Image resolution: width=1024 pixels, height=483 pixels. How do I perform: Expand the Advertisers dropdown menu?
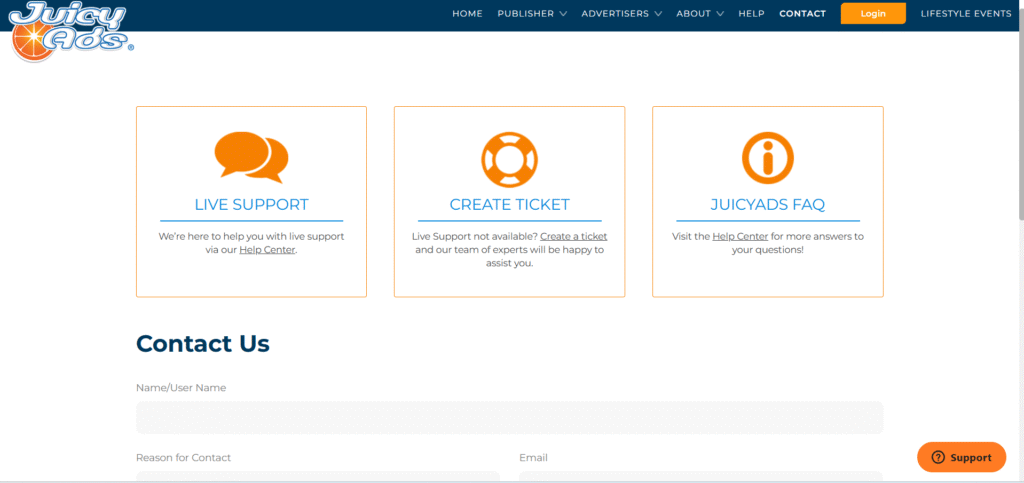pyautogui.click(x=622, y=14)
